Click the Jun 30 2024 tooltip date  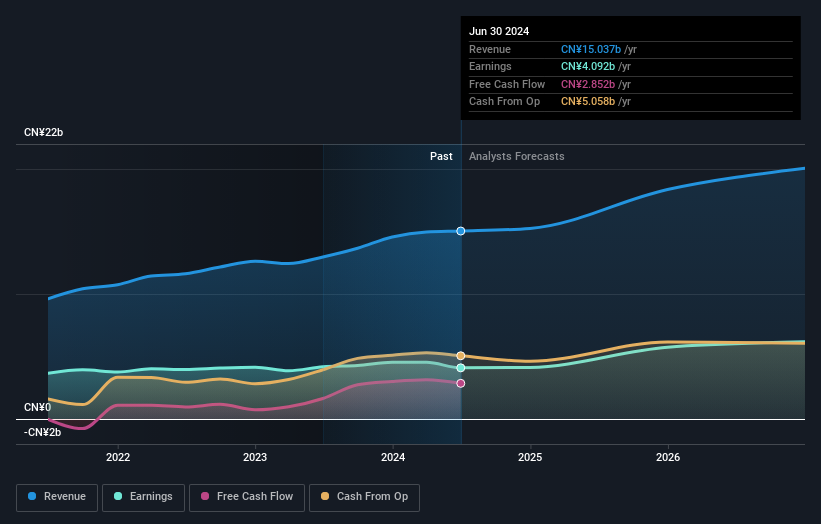[x=499, y=31]
